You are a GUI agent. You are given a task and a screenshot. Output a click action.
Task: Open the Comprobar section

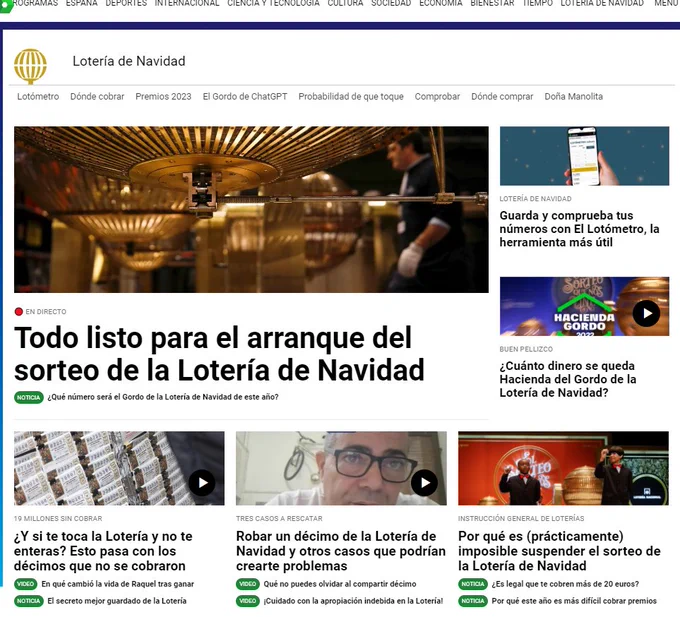point(437,97)
